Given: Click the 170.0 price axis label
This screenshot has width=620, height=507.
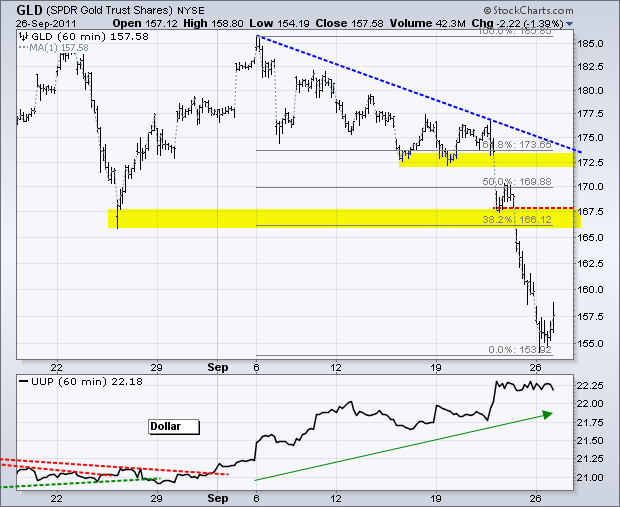Looking at the screenshot, I should [590, 186].
